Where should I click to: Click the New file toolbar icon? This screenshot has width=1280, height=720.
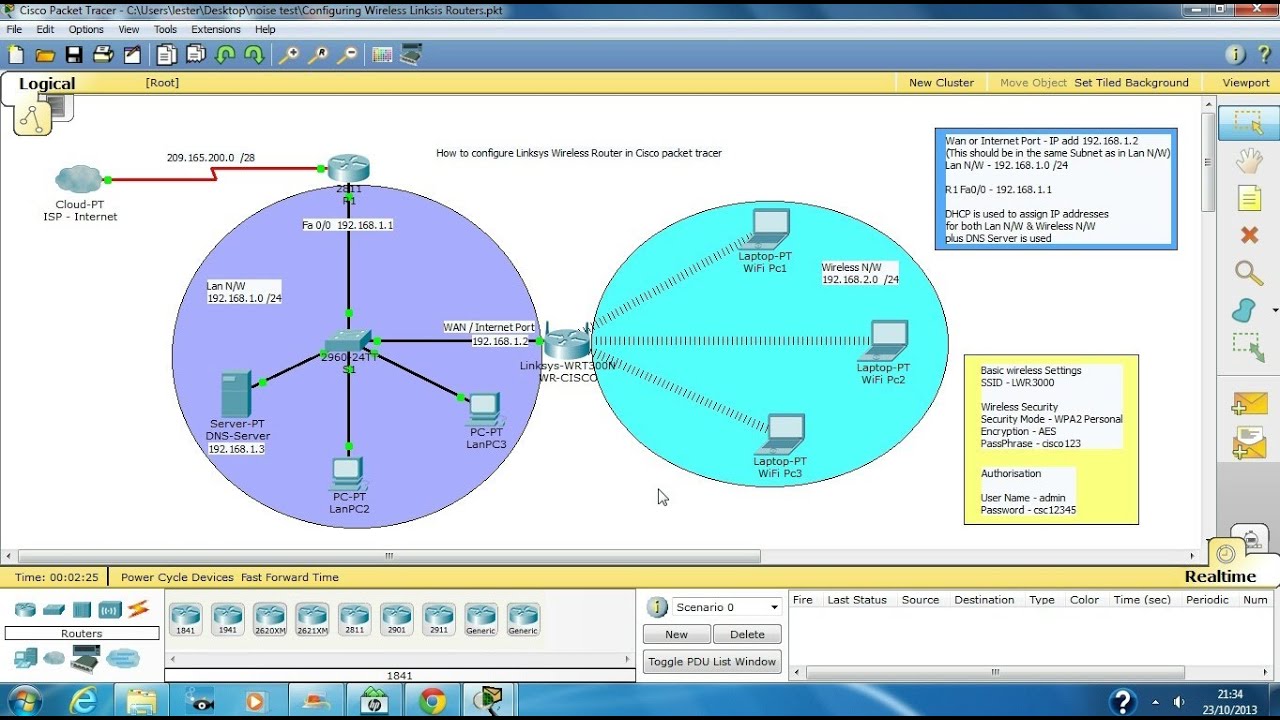[x=16, y=55]
